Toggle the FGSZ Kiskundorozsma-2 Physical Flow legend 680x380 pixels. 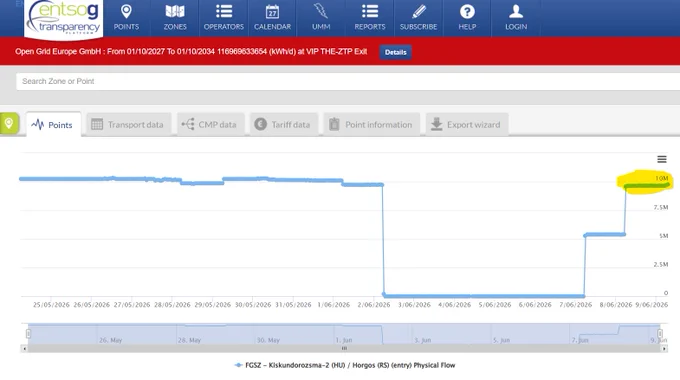[345, 365]
